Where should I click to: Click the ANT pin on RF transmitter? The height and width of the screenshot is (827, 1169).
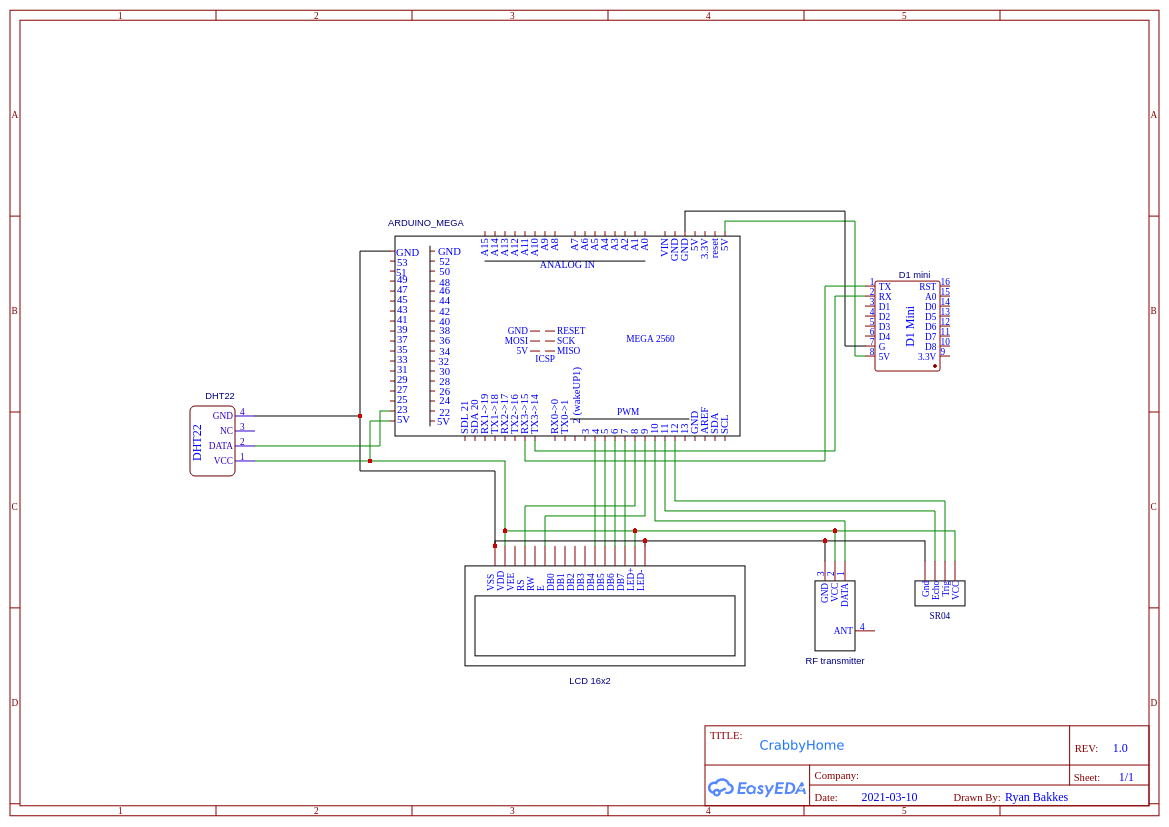843,631
